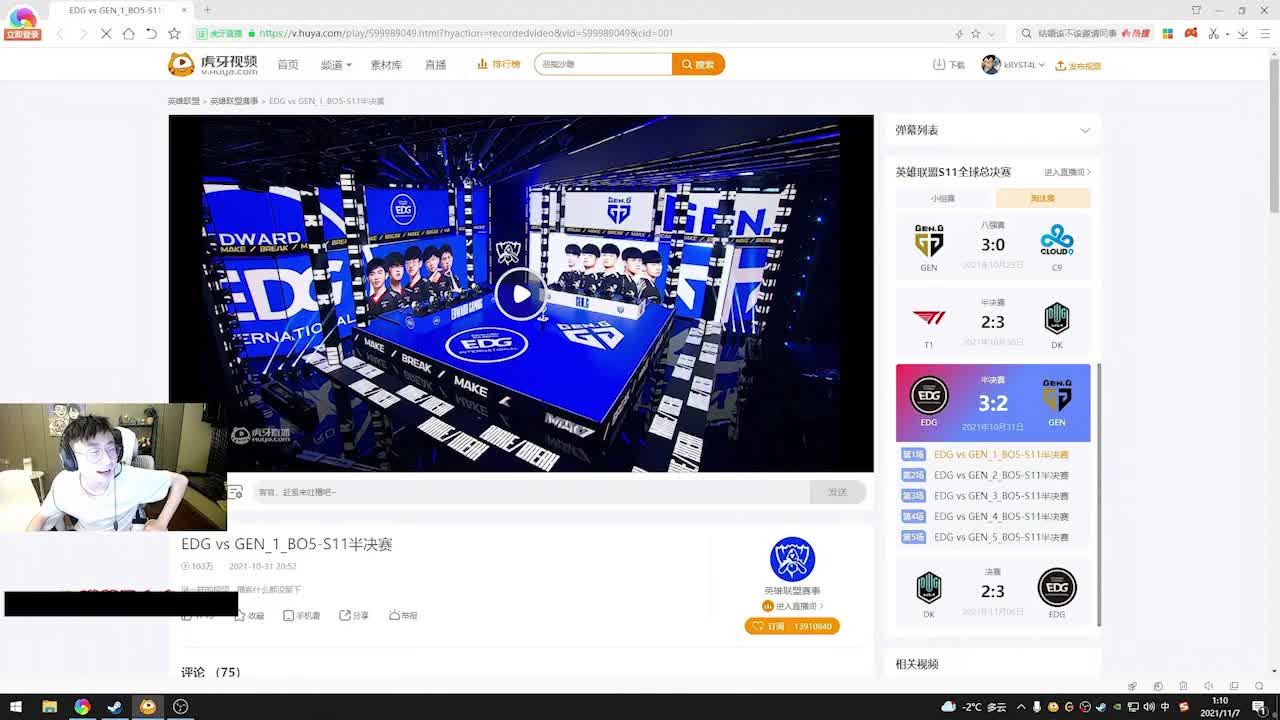Click 发布视频 upload video link
The height and width of the screenshot is (720, 1280).
pyautogui.click(x=1078, y=66)
